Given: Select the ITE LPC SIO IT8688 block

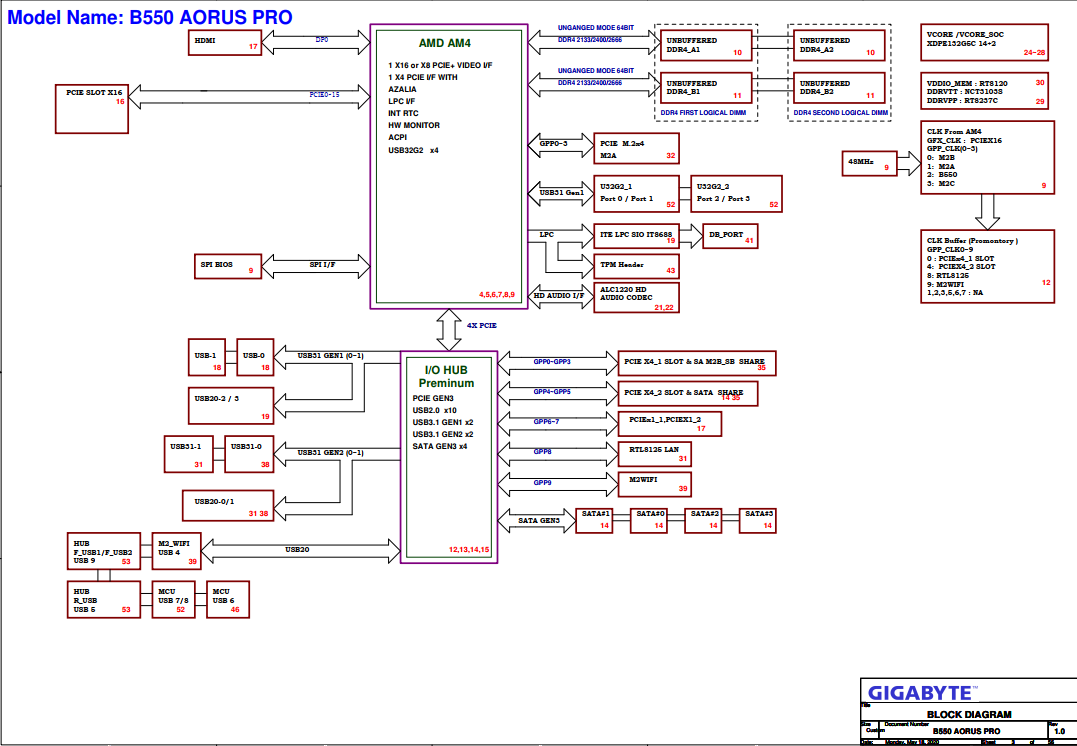Looking at the screenshot, I should click(637, 236).
